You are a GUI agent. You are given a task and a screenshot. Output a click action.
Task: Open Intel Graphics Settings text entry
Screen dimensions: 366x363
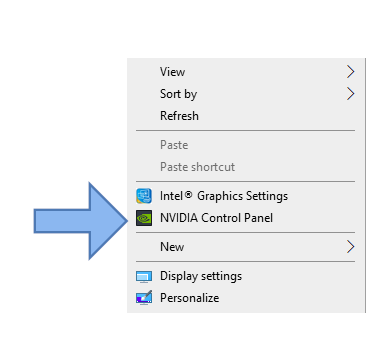click(x=224, y=196)
